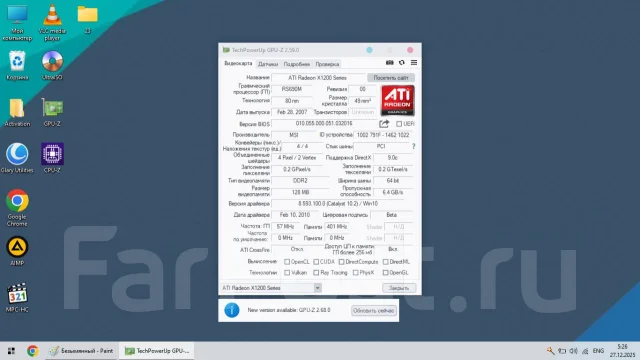Viewport: 640px width, 360px height.
Task: Switch to the Датчики tab
Action: [268, 64]
